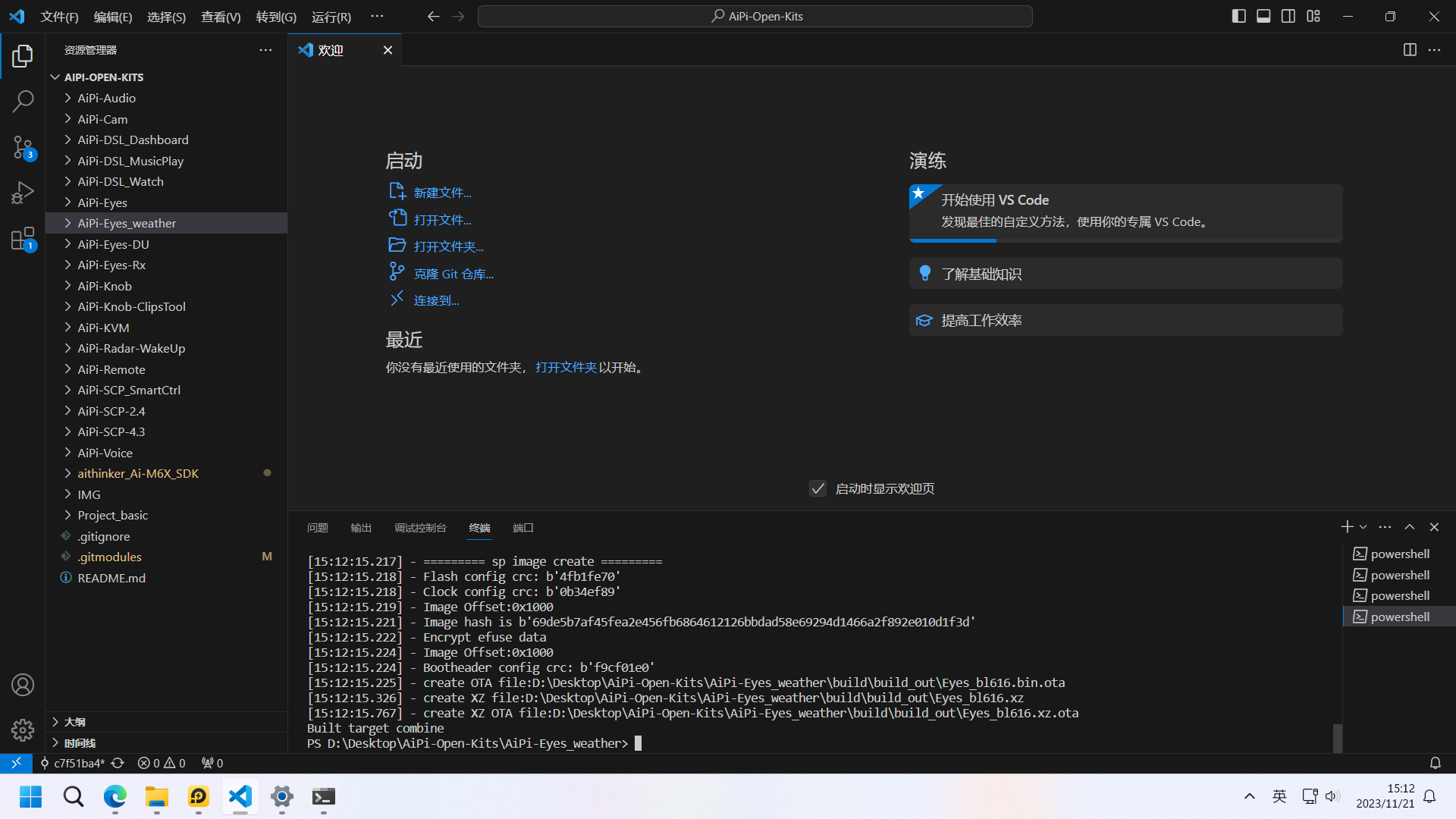Screen dimensions: 1456x819
Task: Open the Accounts menu icon
Action: coord(23,685)
